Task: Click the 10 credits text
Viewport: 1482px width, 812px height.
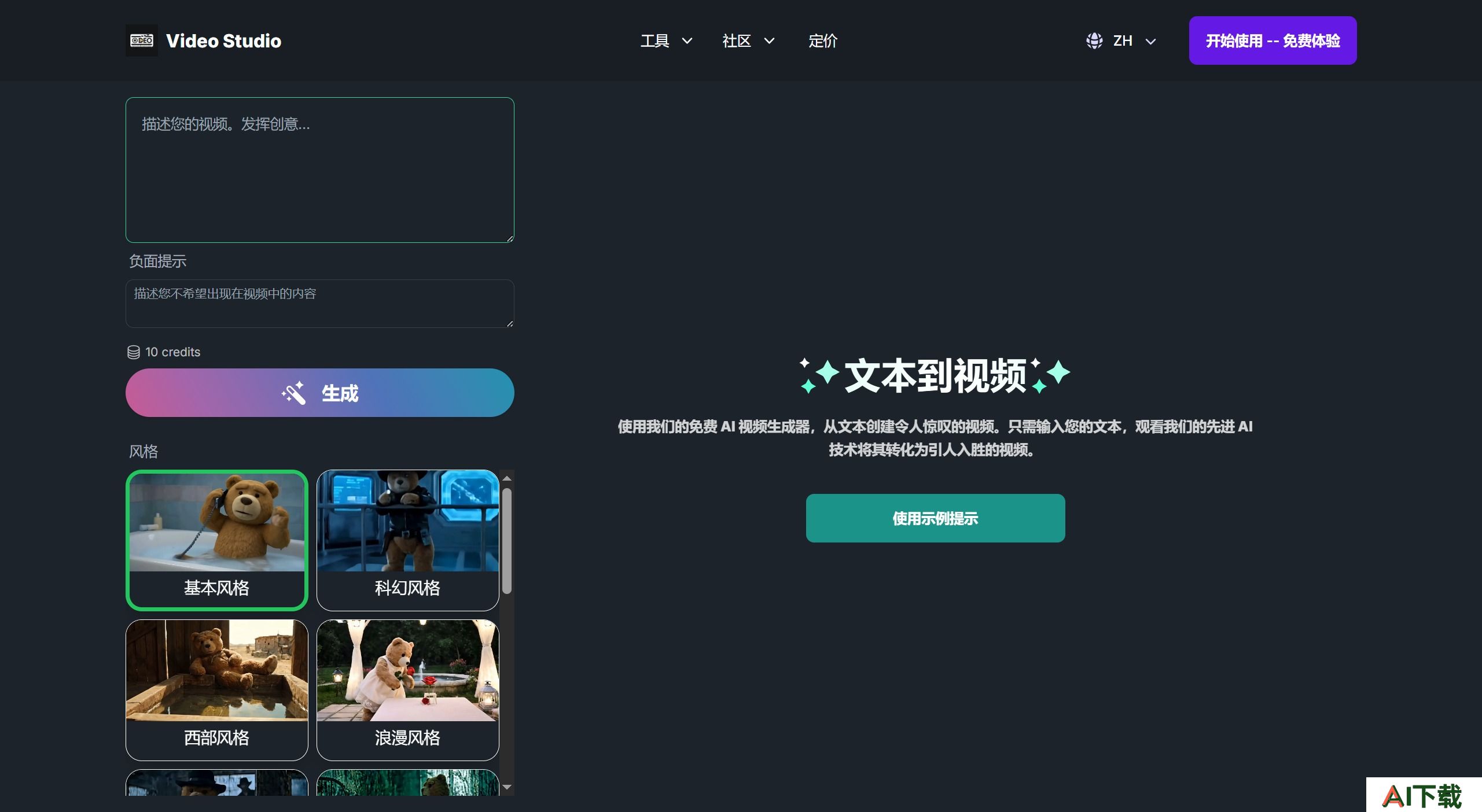Action: coord(172,352)
